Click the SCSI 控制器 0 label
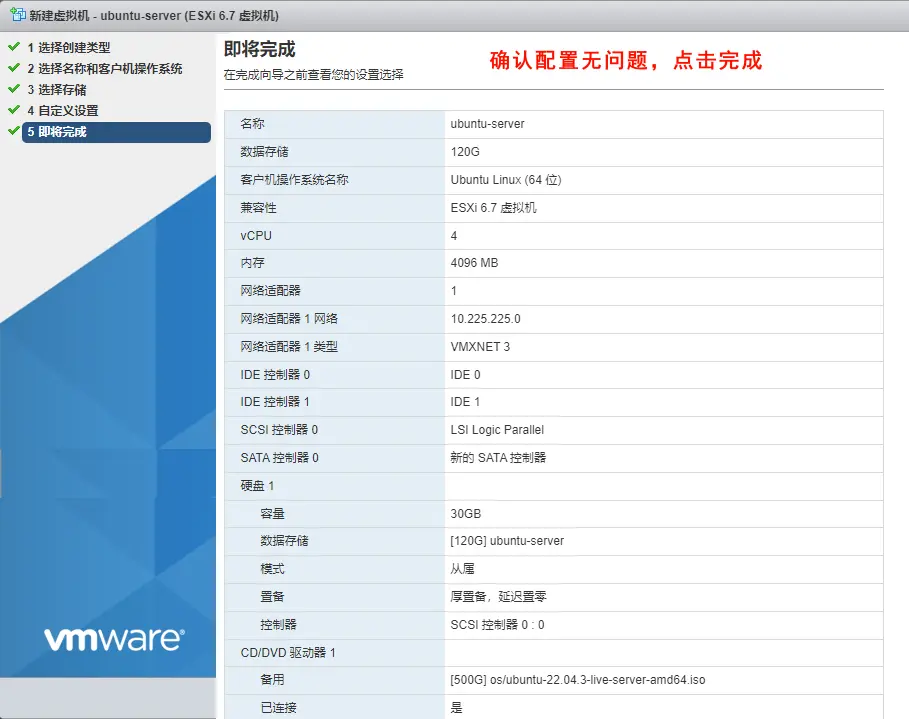Viewport: 909px width, 719px height. click(x=279, y=430)
